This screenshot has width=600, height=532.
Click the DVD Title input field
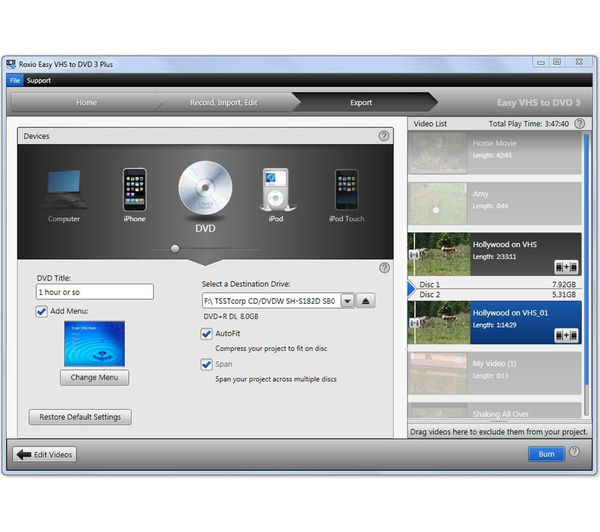tap(95, 292)
